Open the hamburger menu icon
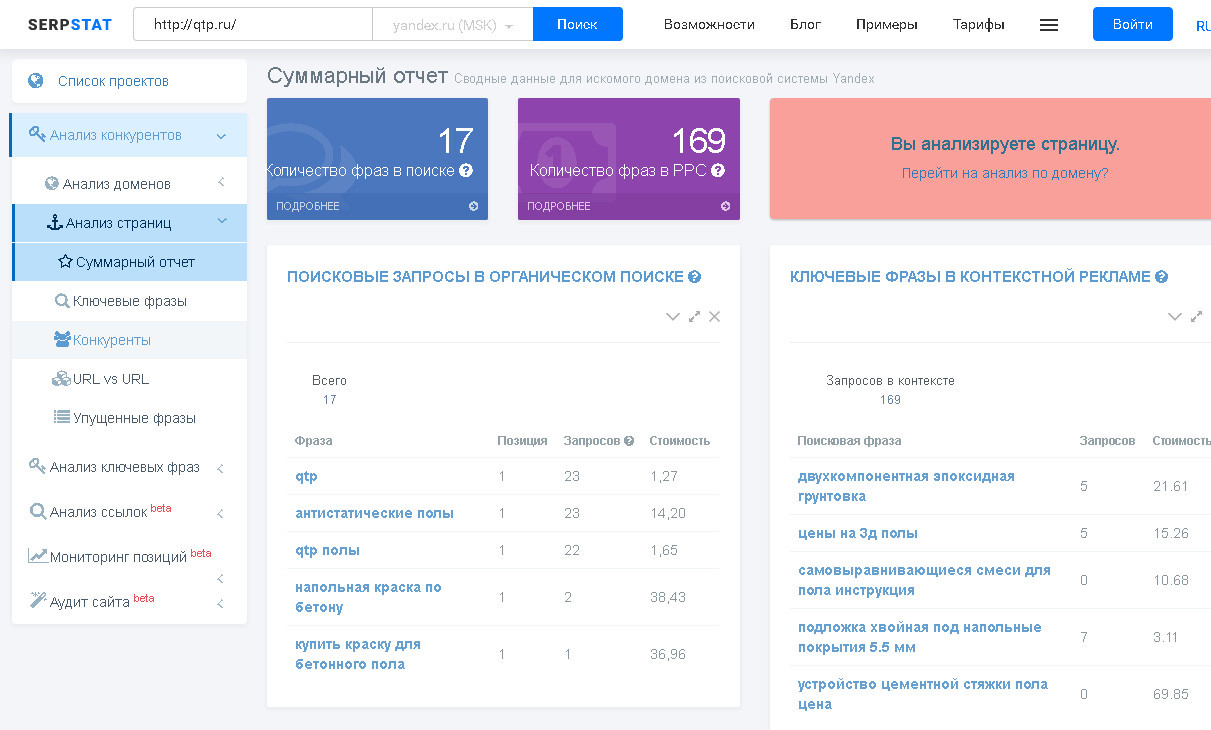This screenshot has width=1211, height=730. [1049, 25]
